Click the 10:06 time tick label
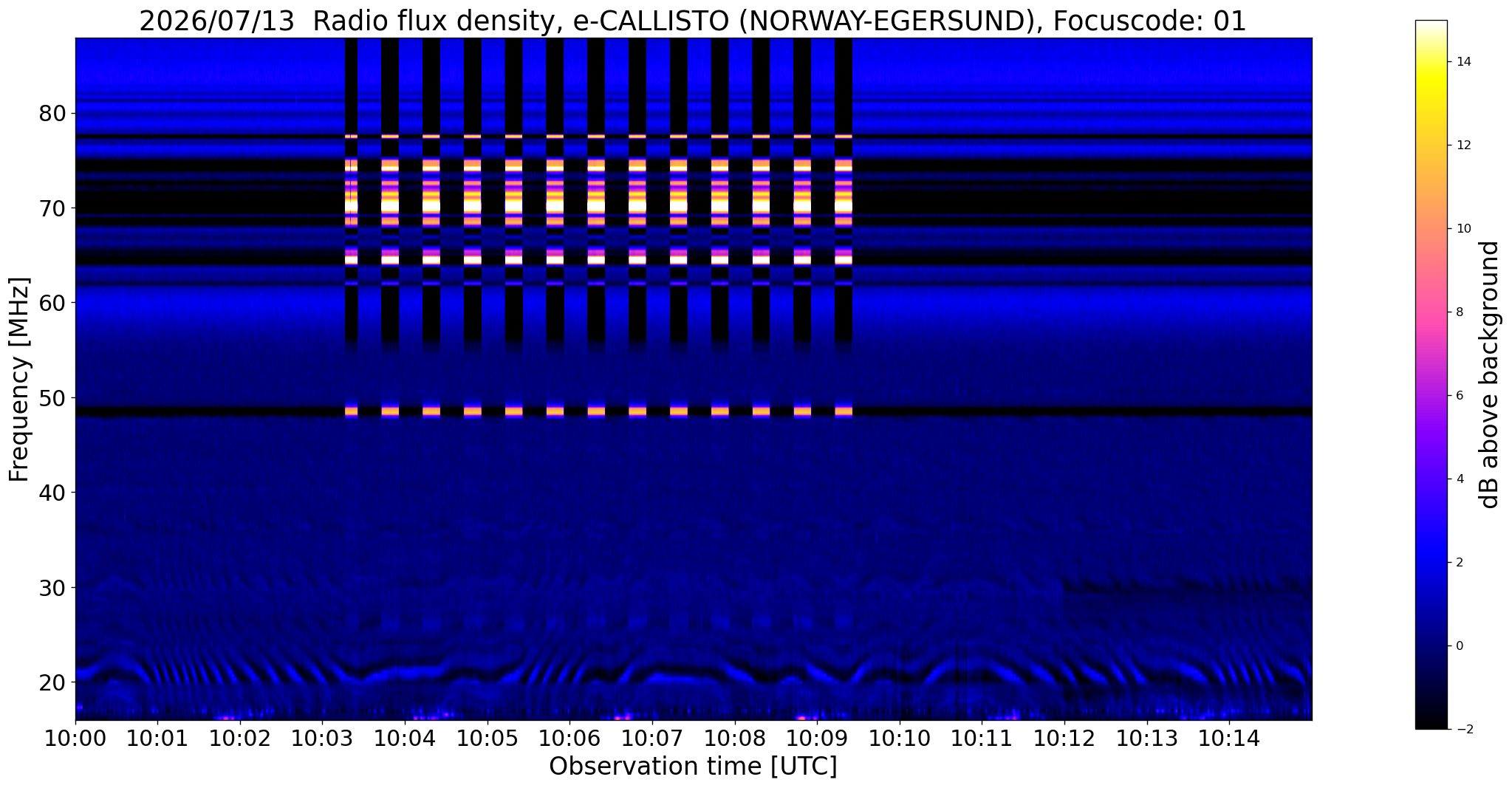The image size is (1512, 788). pos(569,738)
